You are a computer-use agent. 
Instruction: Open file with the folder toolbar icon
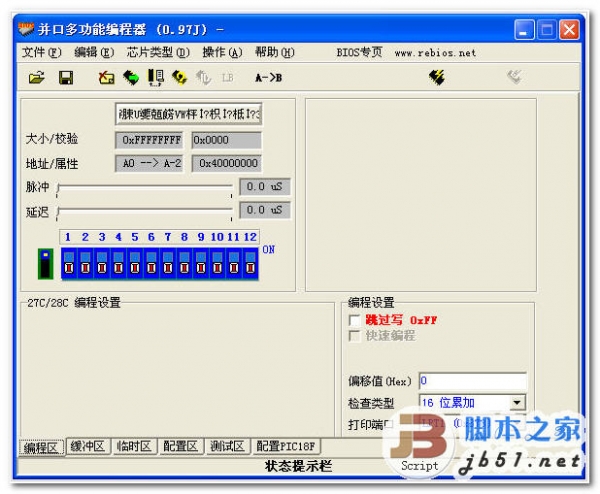[x=37, y=78]
